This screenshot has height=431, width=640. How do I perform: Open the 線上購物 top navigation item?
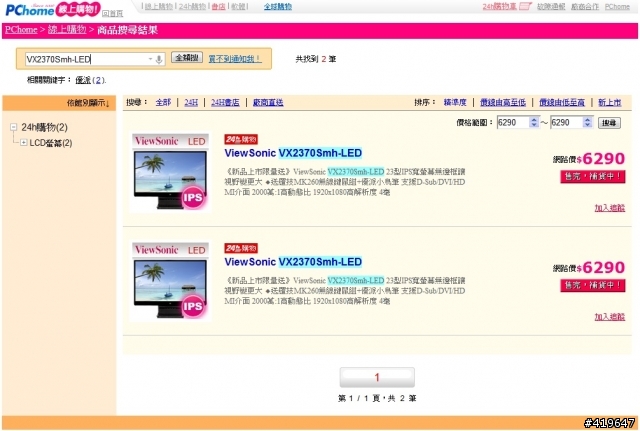click(x=159, y=7)
